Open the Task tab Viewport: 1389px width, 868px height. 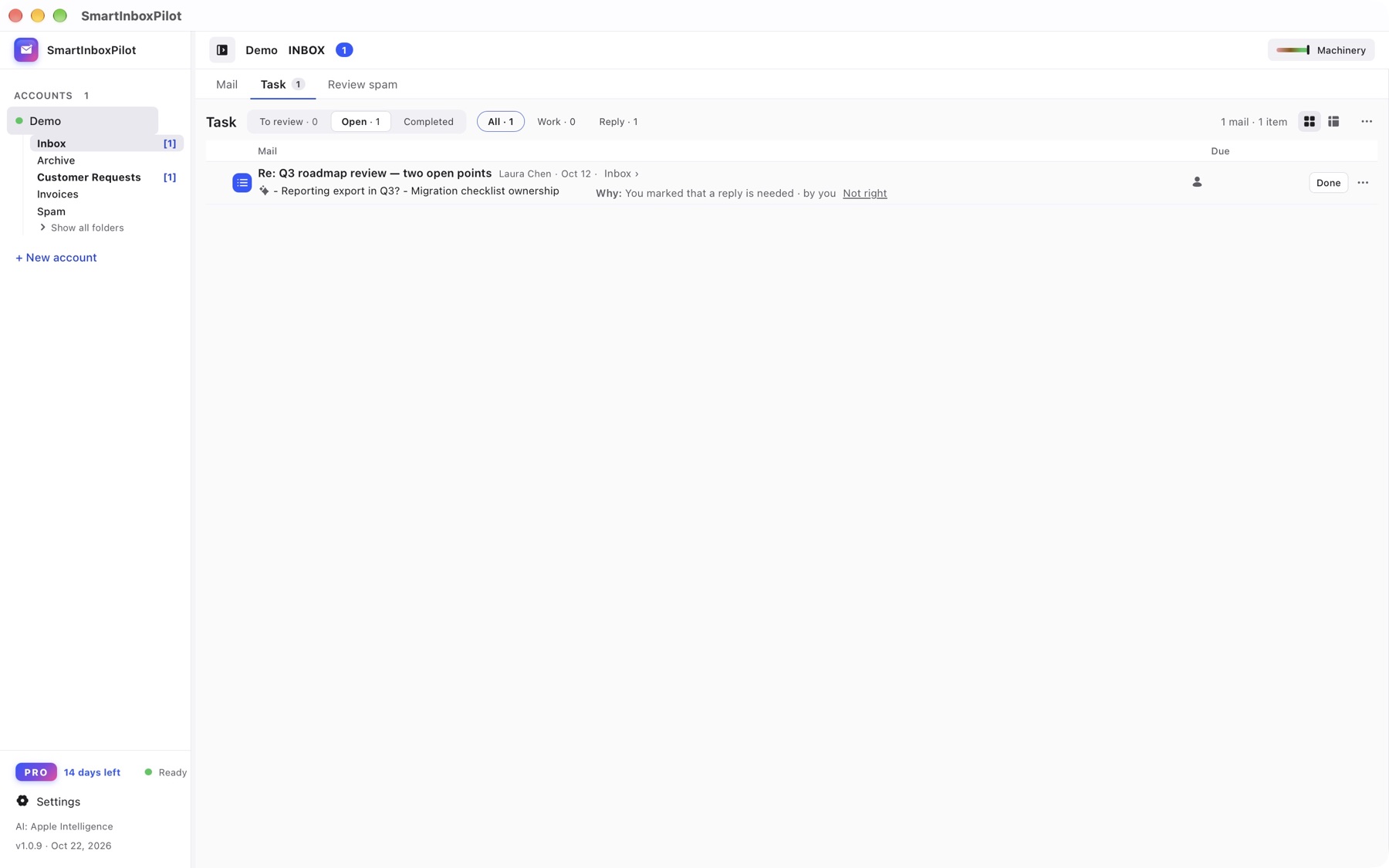(282, 85)
